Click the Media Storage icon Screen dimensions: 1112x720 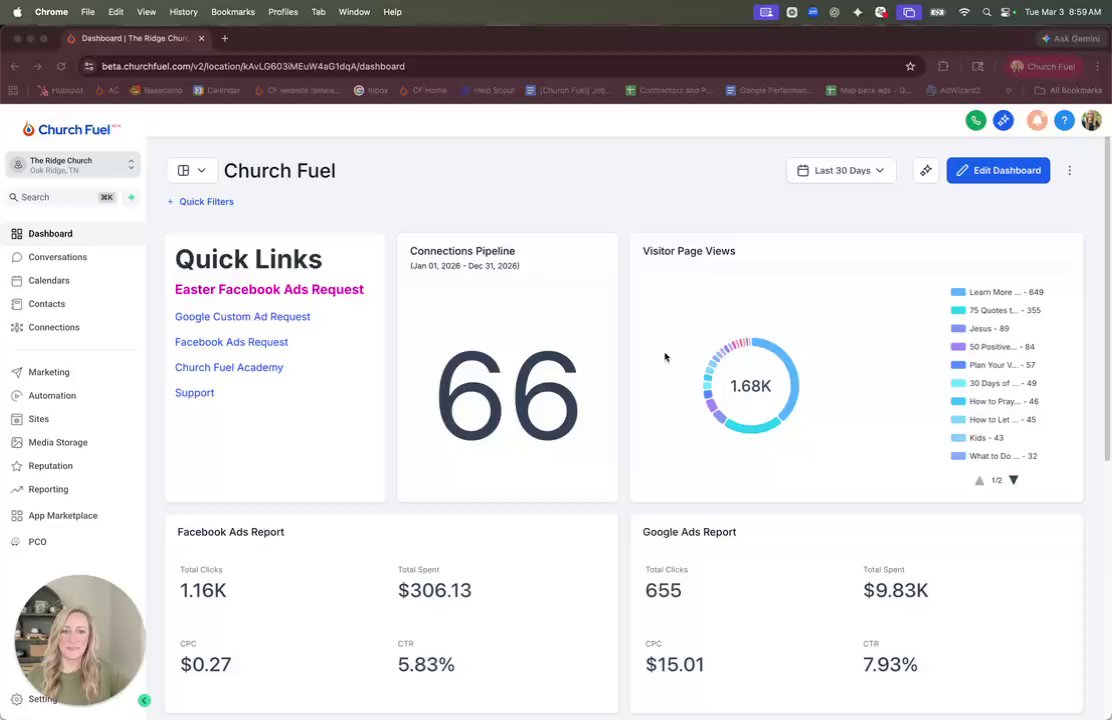click(16, 442)
